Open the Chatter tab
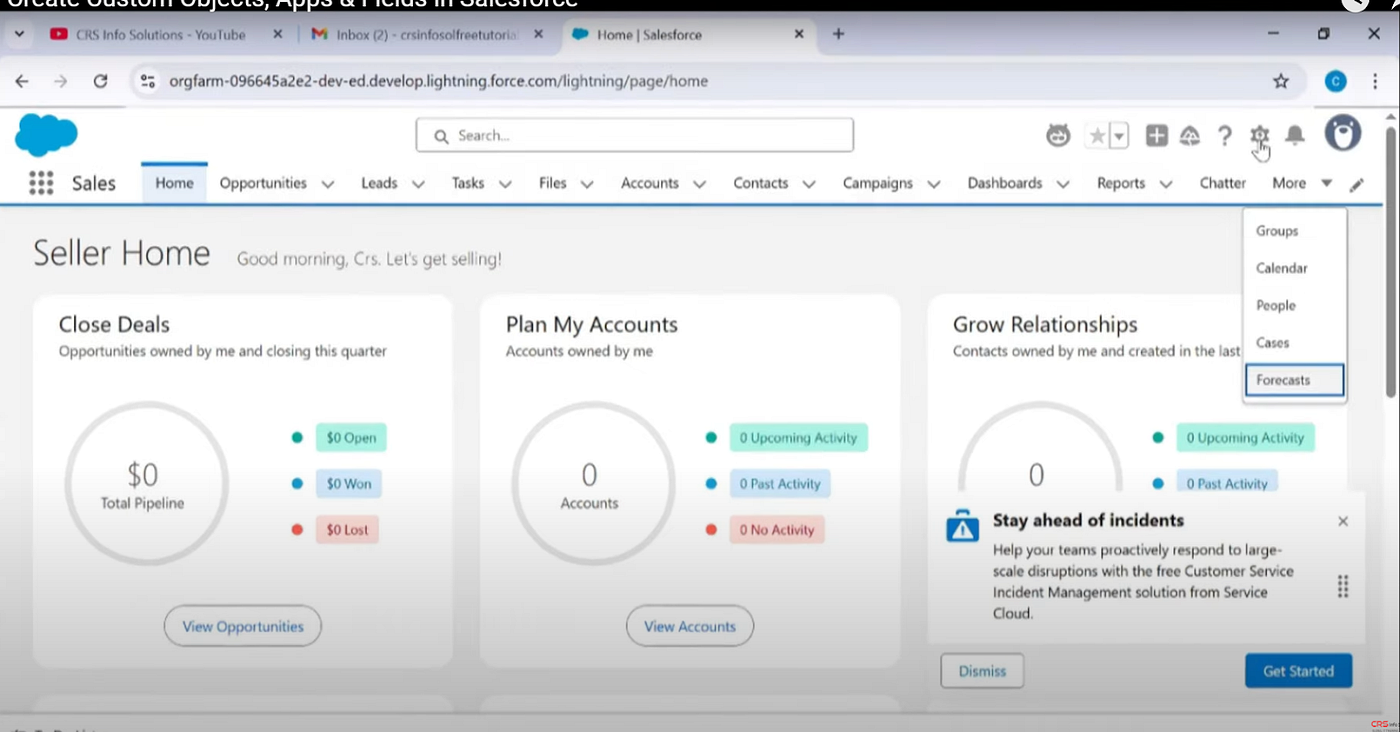 point(1222,183)
